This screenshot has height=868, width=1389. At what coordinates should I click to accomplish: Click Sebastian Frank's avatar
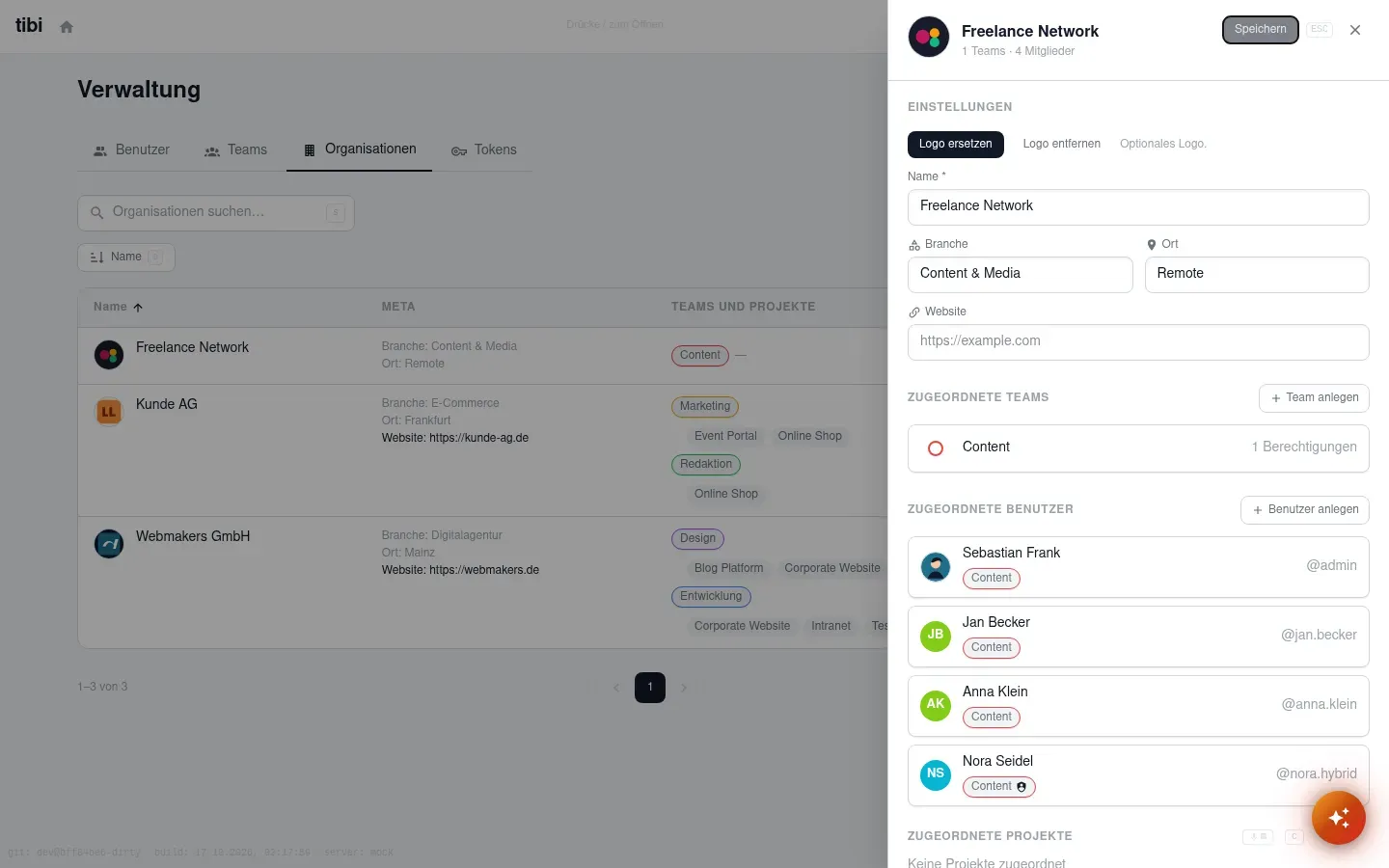tap(936, 567)
